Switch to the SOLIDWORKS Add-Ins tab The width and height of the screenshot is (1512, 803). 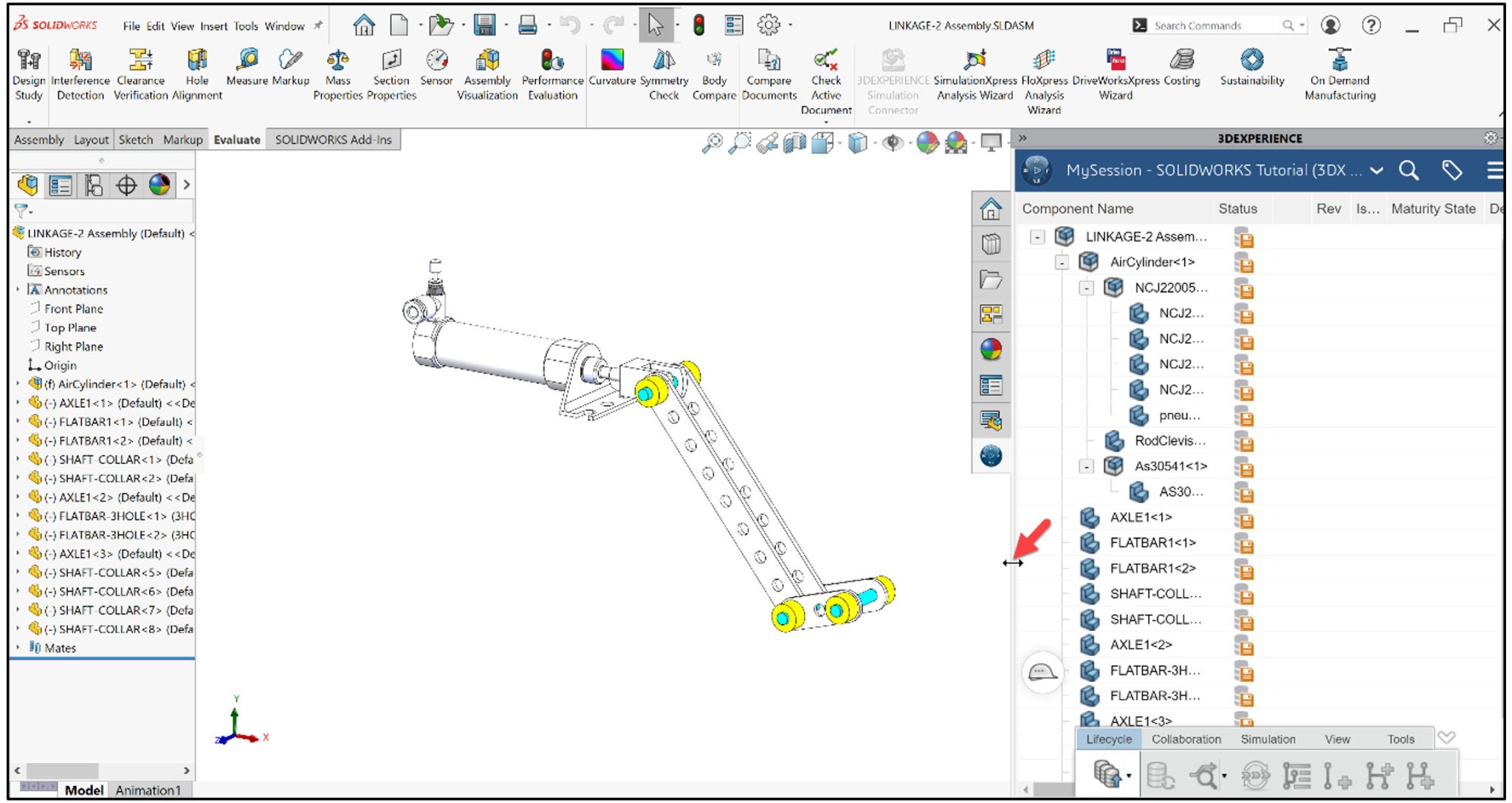(334, 139)
